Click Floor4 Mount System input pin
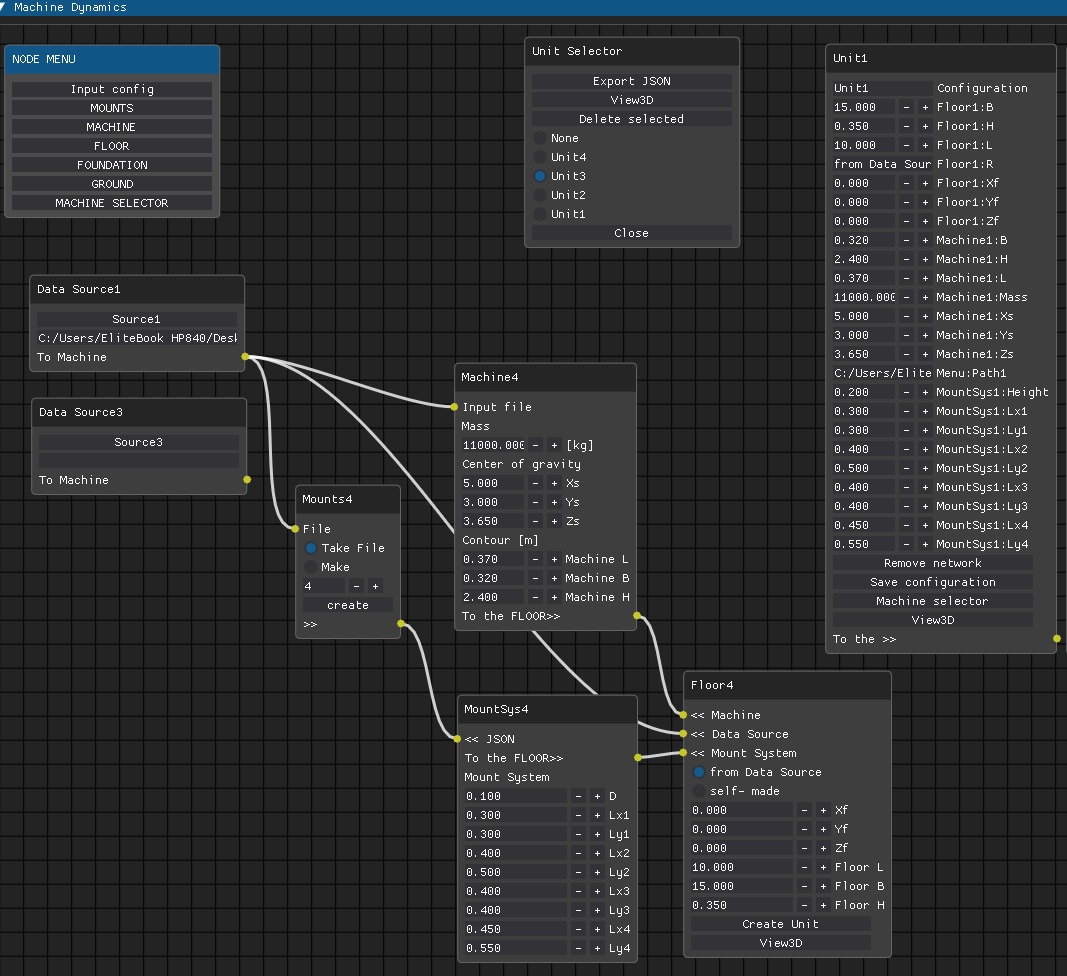 (x=683, y=753)
